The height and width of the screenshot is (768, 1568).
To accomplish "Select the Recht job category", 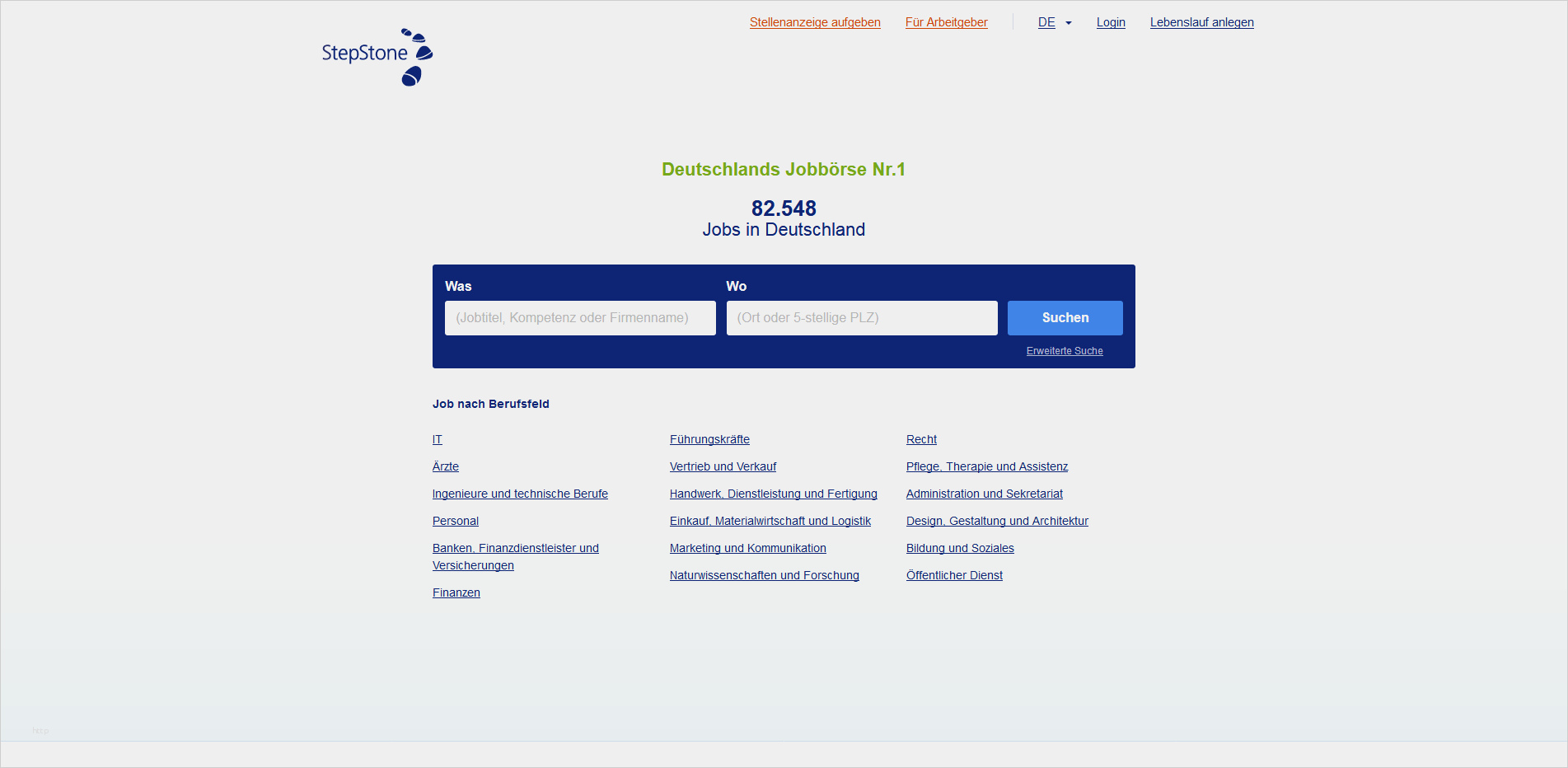I will pyautogui.click(x=921, y=439).
